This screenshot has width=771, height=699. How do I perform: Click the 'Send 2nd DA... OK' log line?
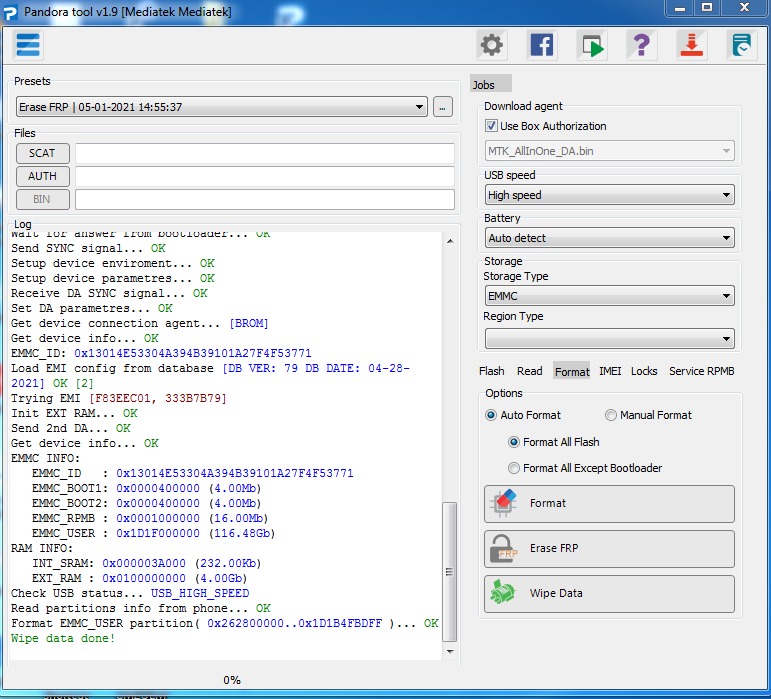click(x=71, y=428)
